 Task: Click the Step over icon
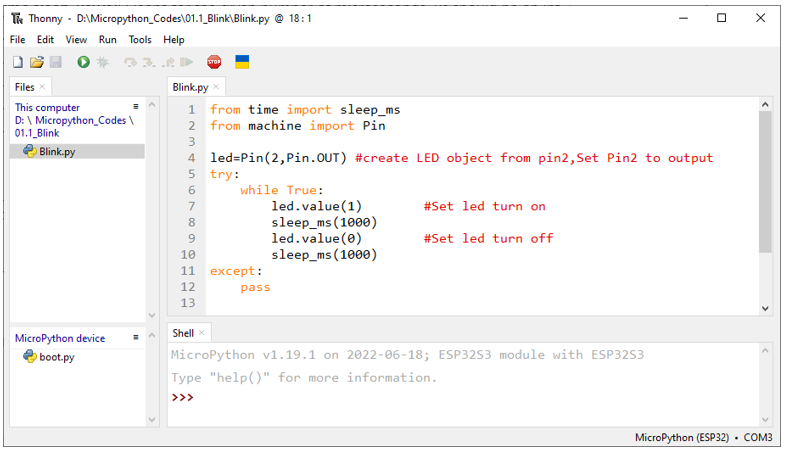(130, 62)
